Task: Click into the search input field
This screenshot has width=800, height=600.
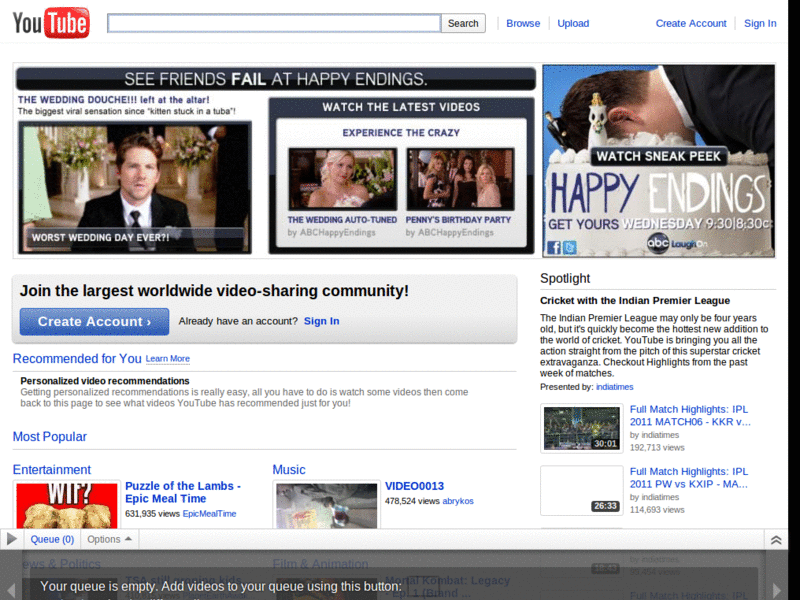Action: pyautogui.click(x=274, y=23)
